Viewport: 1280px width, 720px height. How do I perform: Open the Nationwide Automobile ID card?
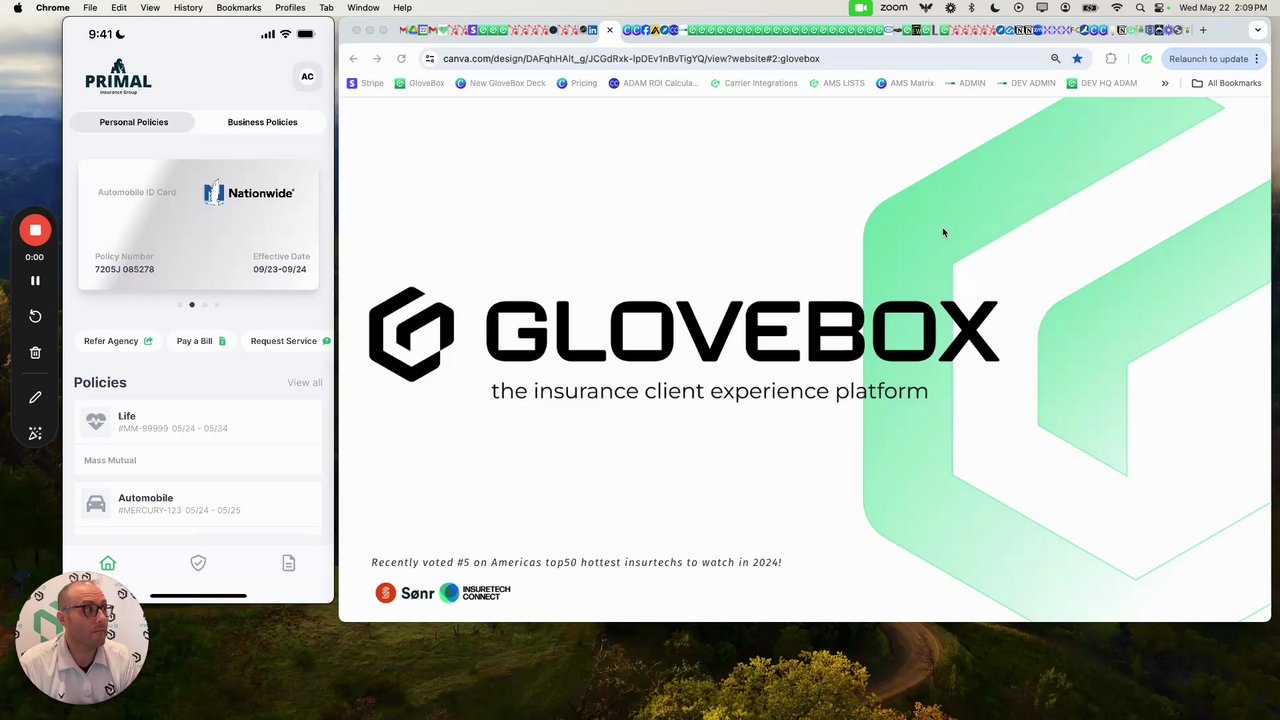199,225
